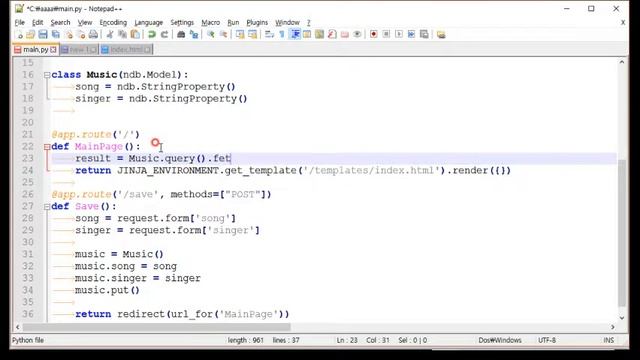Undo the last edit via toolbar
Viewport: 640px width, 360px height.
152,35
